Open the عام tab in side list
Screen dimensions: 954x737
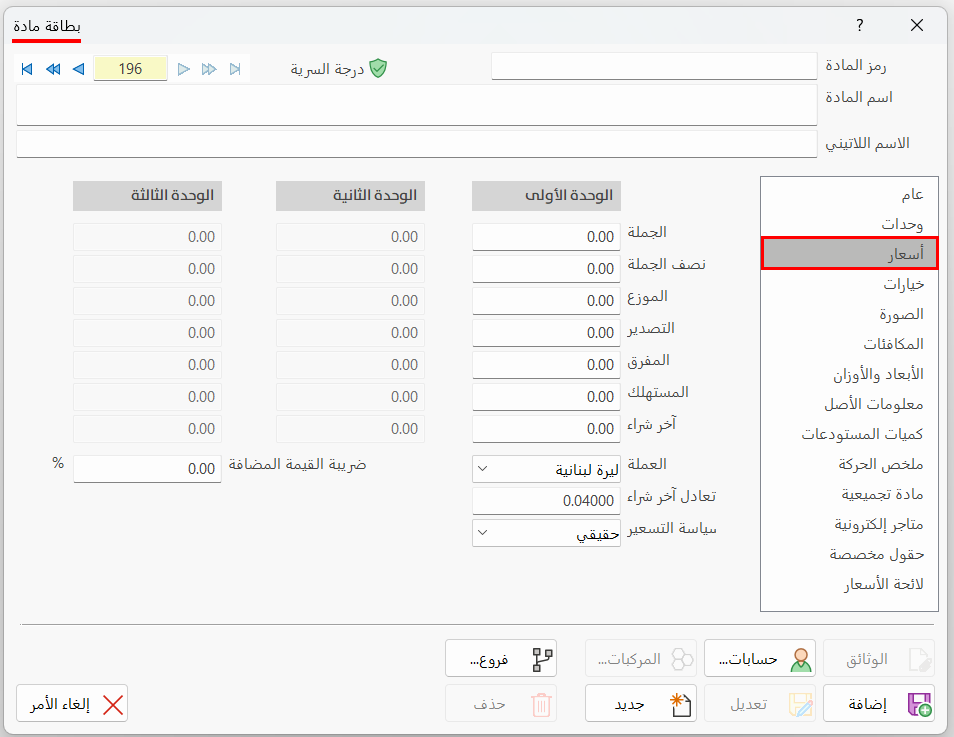coord(849,194)
